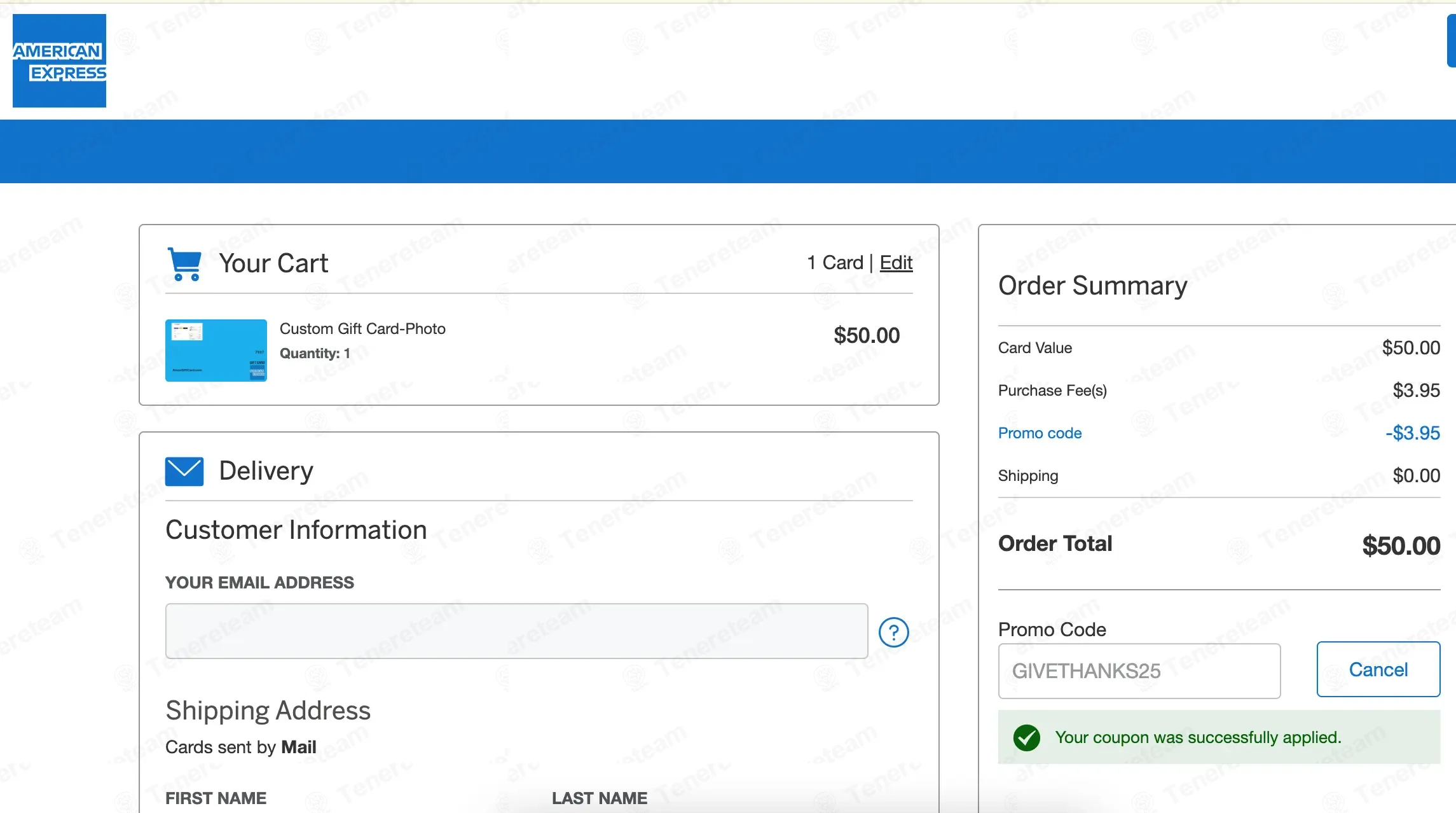Screen dimensions: 1456x813
Task: Click the GIVETHANKS25 promo code field
Action: click(1139, 671)
